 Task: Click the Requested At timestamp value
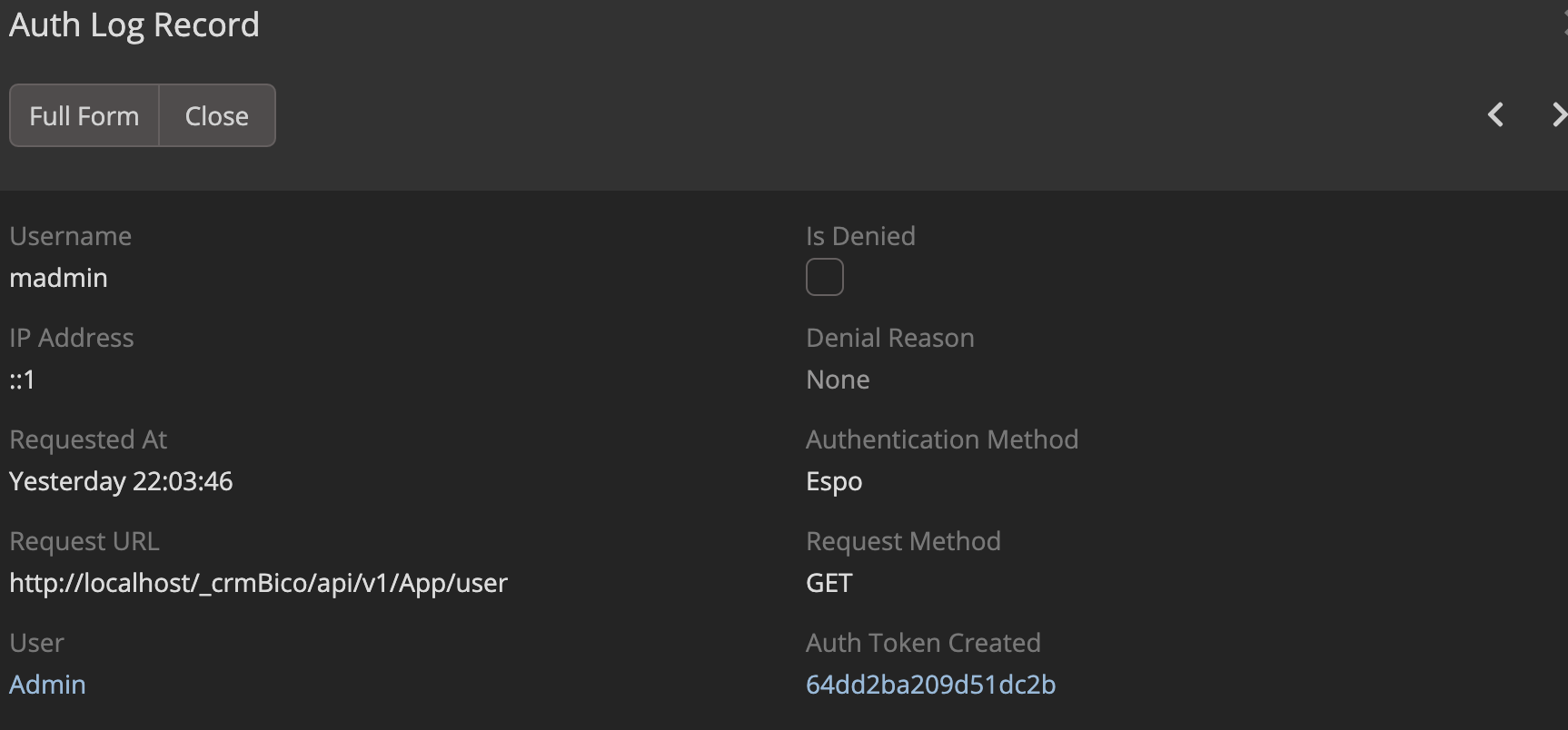pyautogui.click(x=121, y=480)
